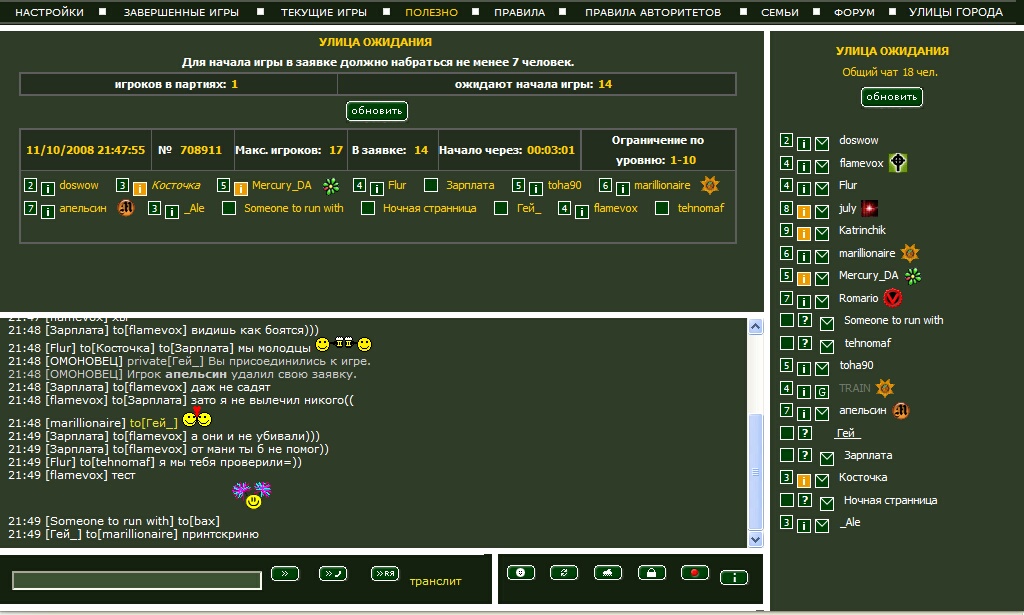Open the ФОРУМ menu item
Image resolution: width=1024 pixels, height=615 pixels.
[x=854, y=12]
